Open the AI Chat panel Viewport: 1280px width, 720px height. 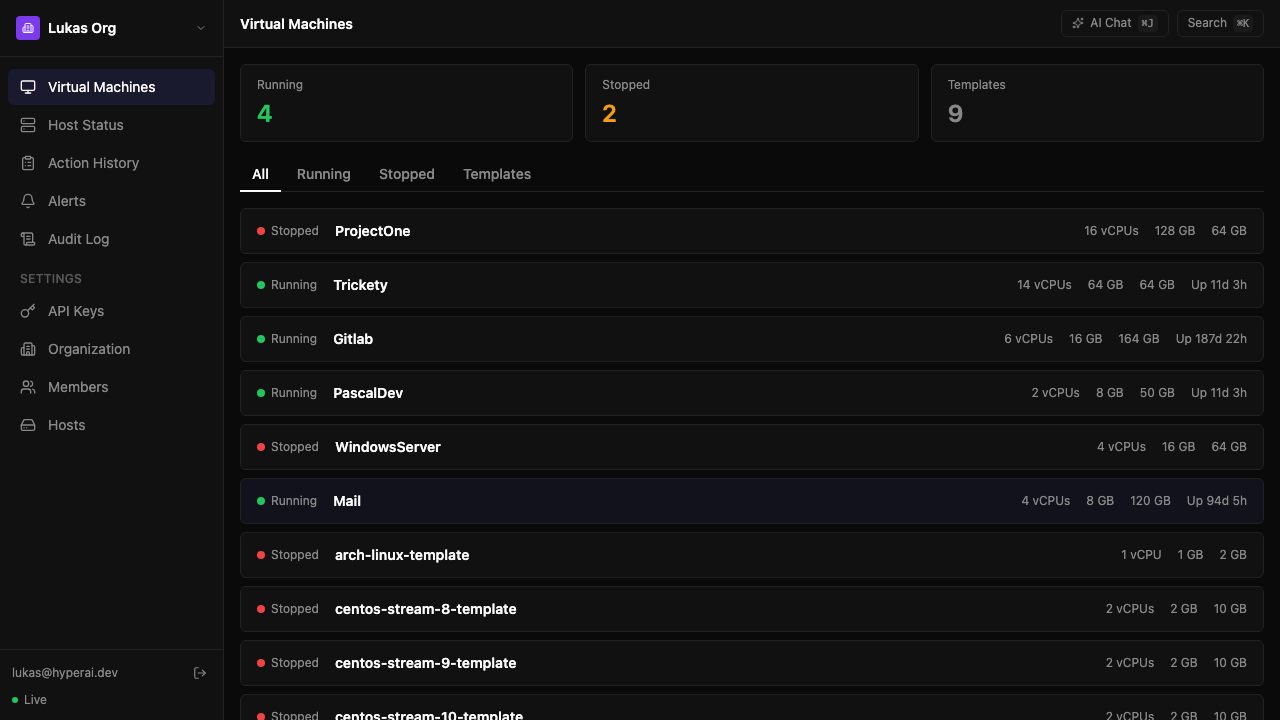click(x=1114, y=22)
